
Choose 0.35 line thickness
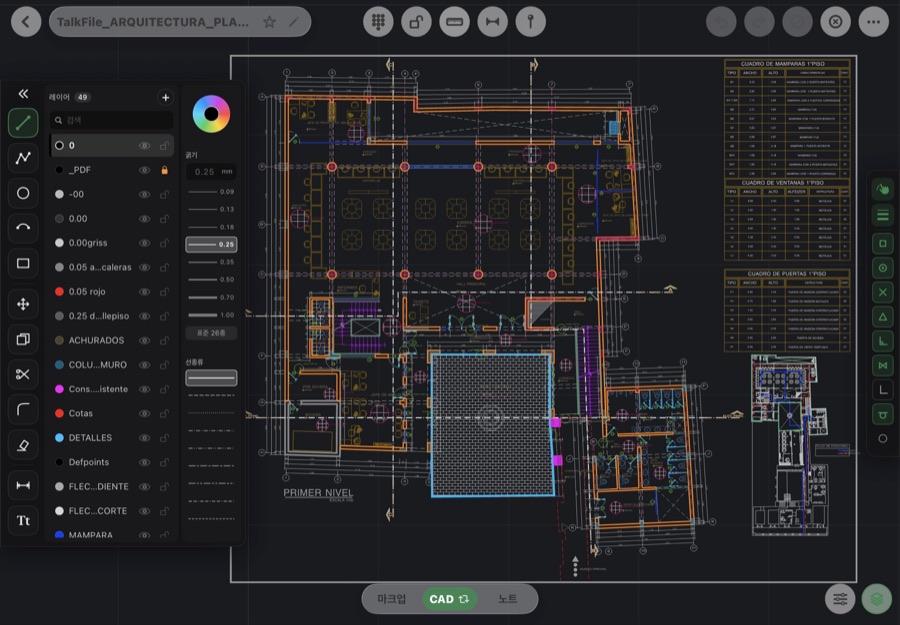point(211,262)
